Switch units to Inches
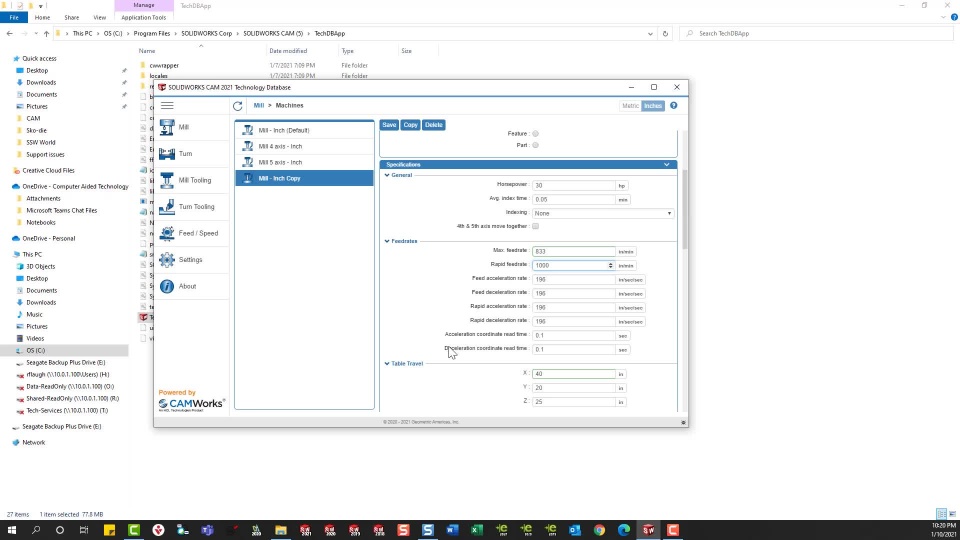Image resolution: width=960 pixels, height=540 pixels. [653, 106]
